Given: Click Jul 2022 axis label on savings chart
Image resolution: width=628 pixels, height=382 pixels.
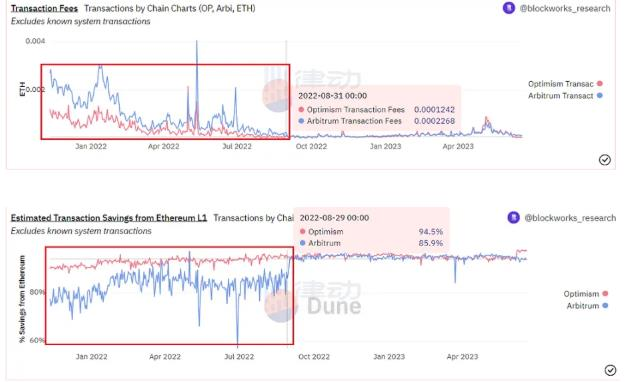Looking at the screenshot, I should 239,357.
